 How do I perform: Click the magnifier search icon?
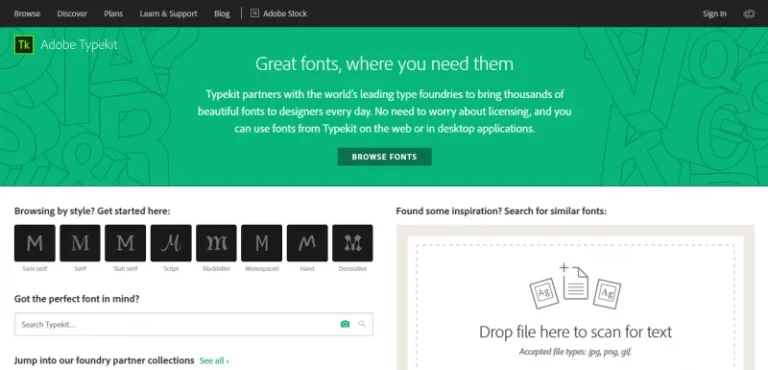tap(362, 324)
